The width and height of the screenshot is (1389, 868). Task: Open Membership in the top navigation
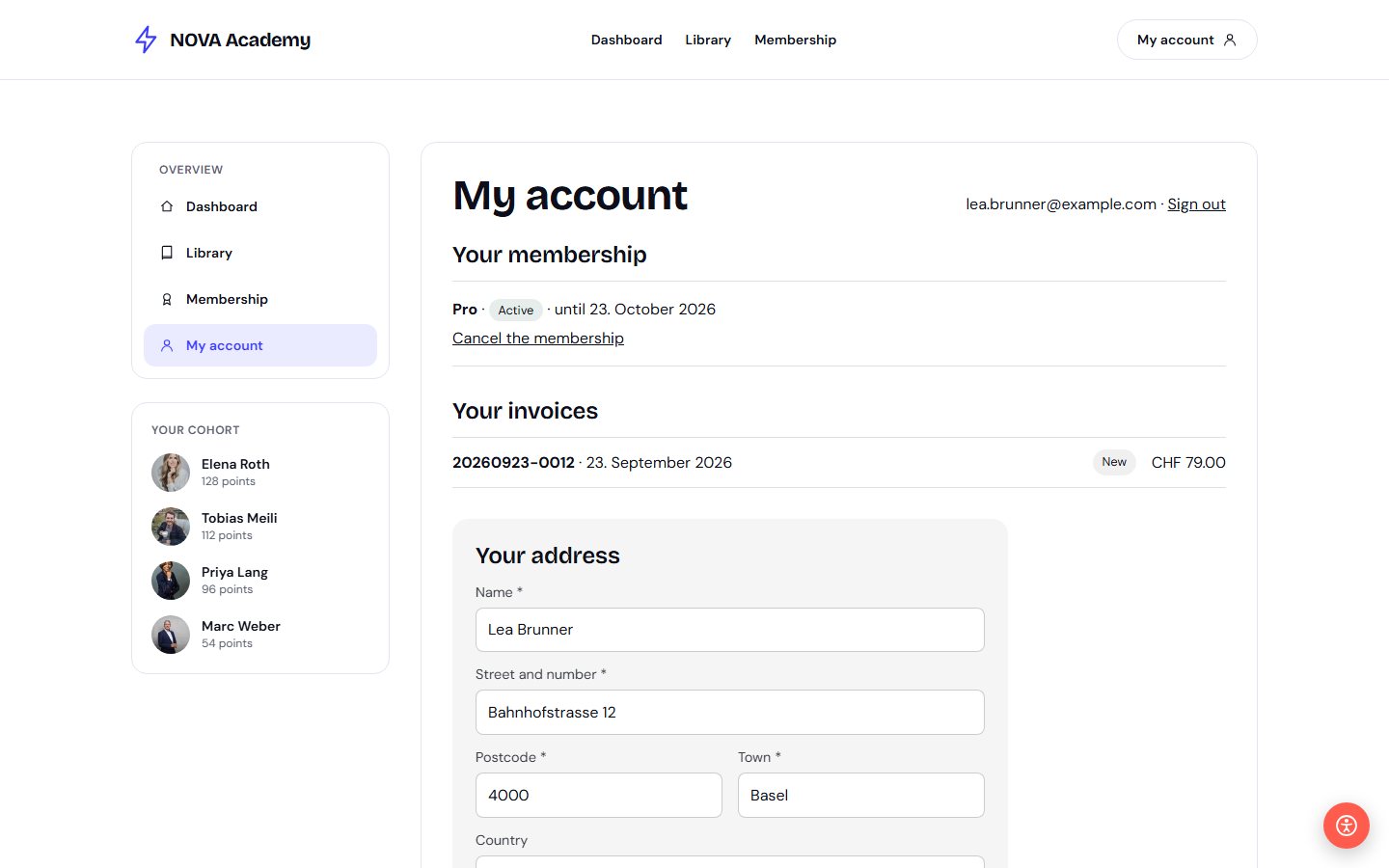click(x=796, y=40)
